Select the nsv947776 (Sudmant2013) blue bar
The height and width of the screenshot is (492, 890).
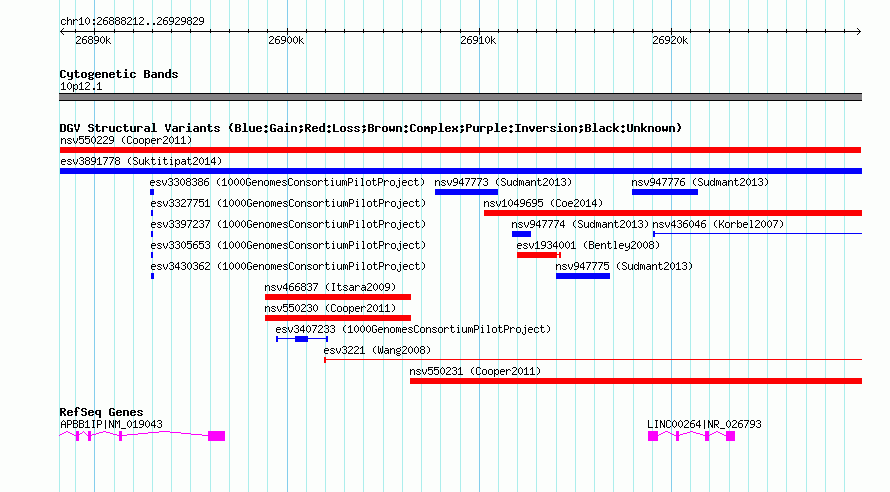pos(665,192)
